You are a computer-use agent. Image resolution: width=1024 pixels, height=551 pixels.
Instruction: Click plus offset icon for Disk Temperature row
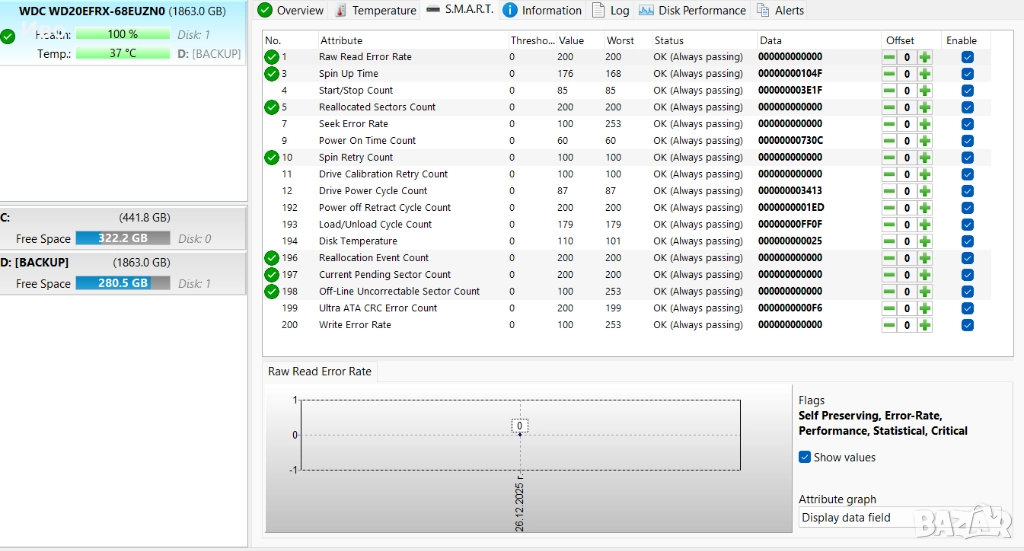(x=925, y=241)
